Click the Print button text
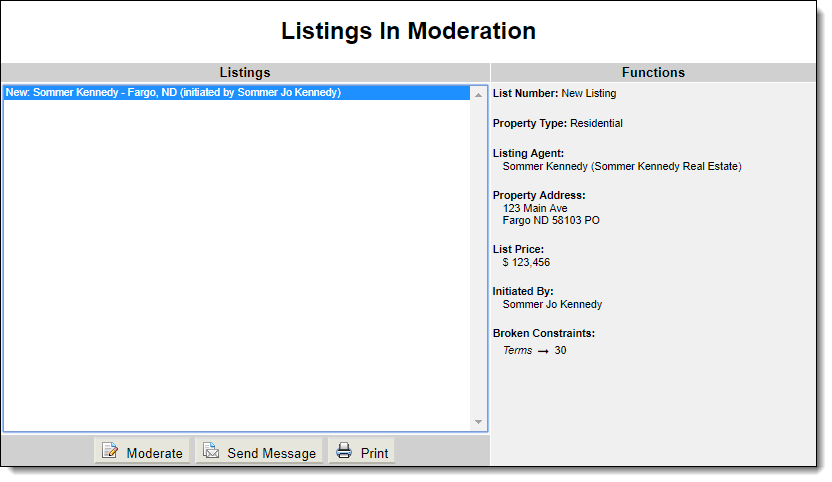 pyautogui.click(x=375, y=453)
